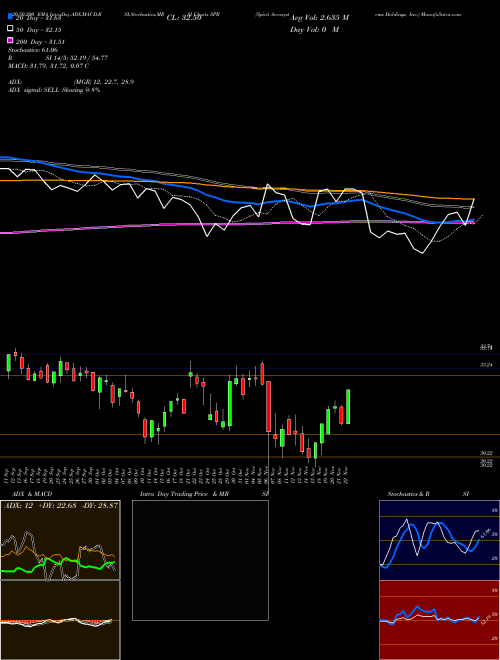Select the 'CL: 32.50' closing price text
The image size is (500, 660).
click(x=184, y=18)
